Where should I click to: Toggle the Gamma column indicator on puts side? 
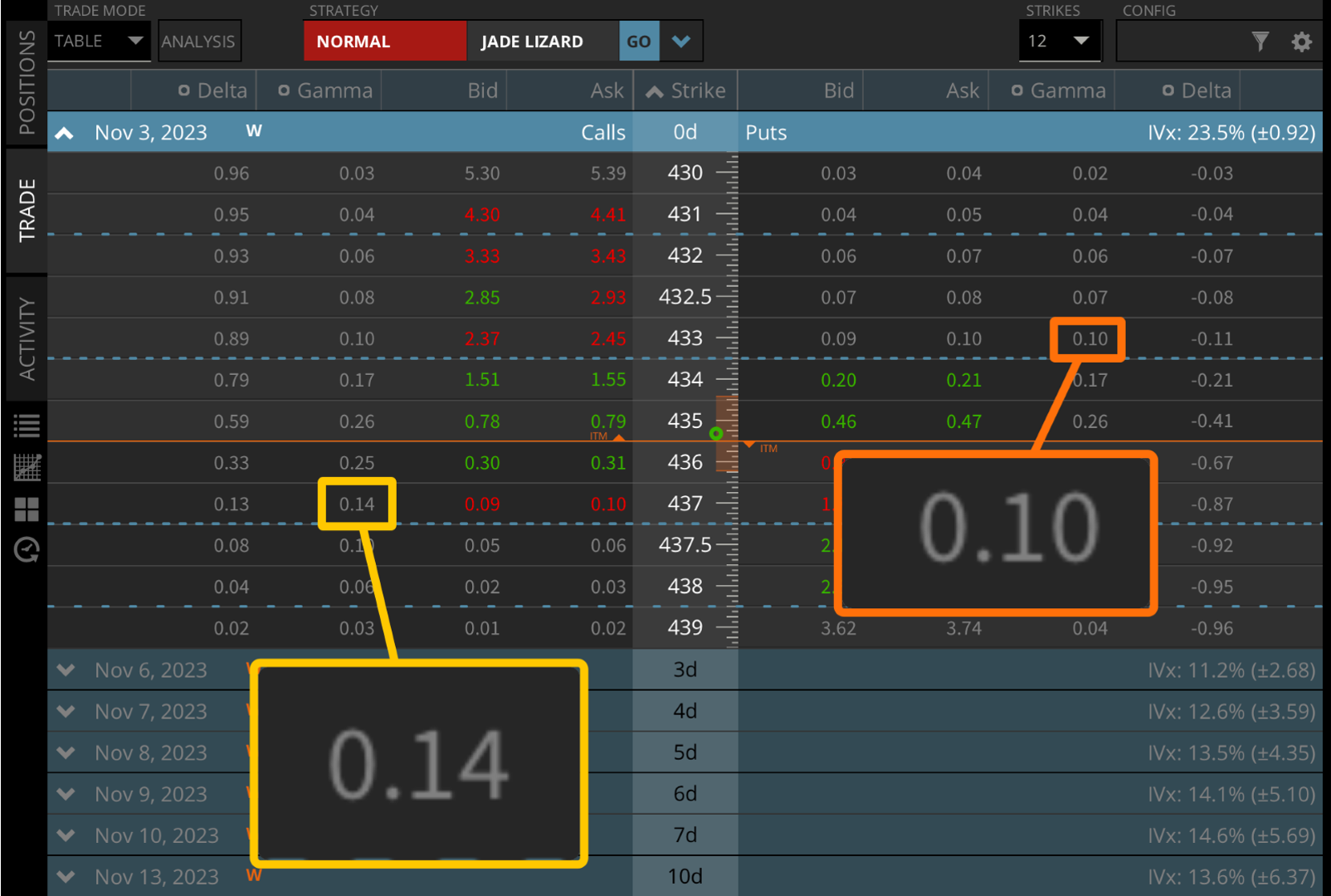coord(1017,90)
